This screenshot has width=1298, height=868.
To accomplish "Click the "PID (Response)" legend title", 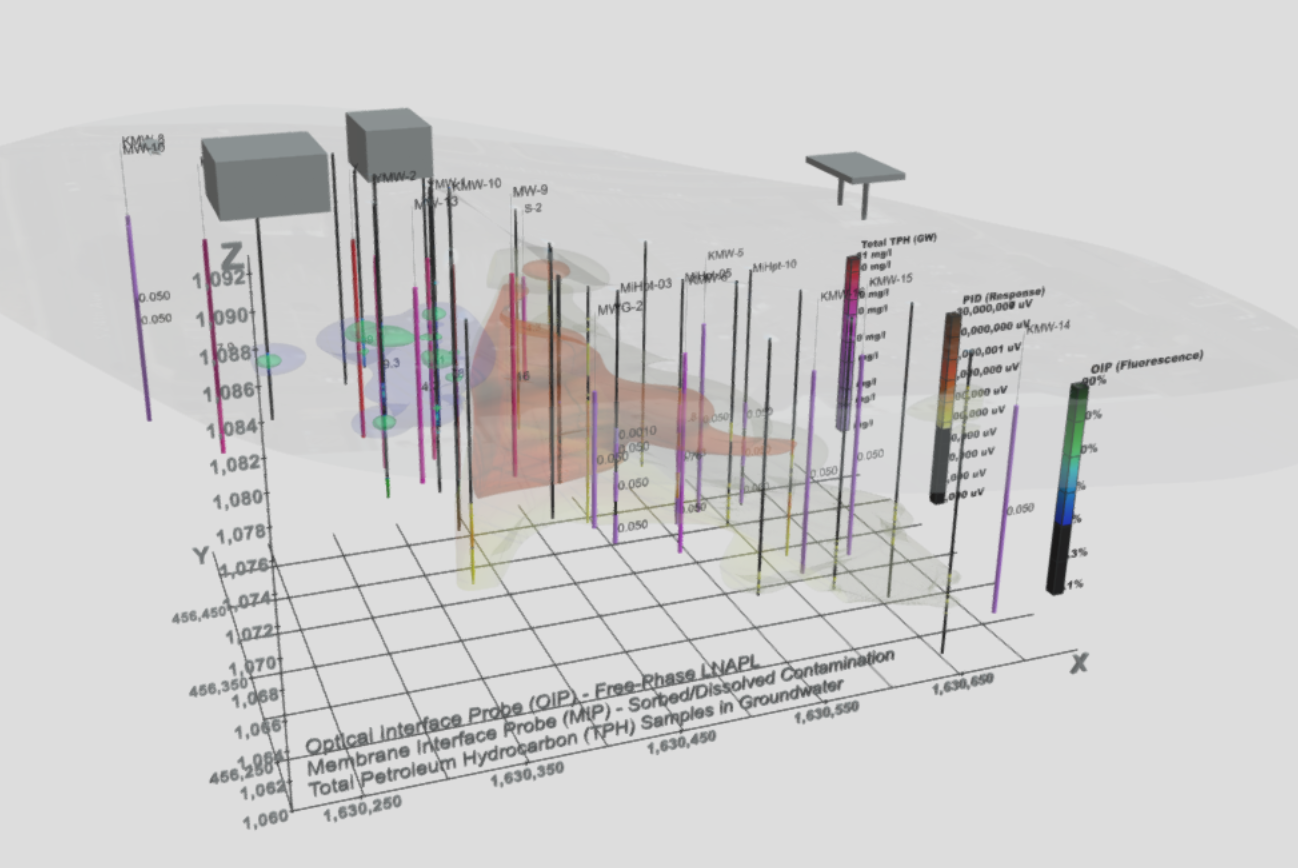I will [x=1004, y=296].
